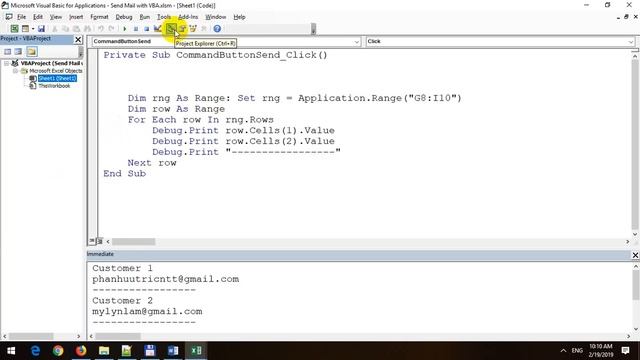The height and width of the screenshot is (360, 640).
Task: Toggle Folders icon in Project panel
Action: pos(32,51)
